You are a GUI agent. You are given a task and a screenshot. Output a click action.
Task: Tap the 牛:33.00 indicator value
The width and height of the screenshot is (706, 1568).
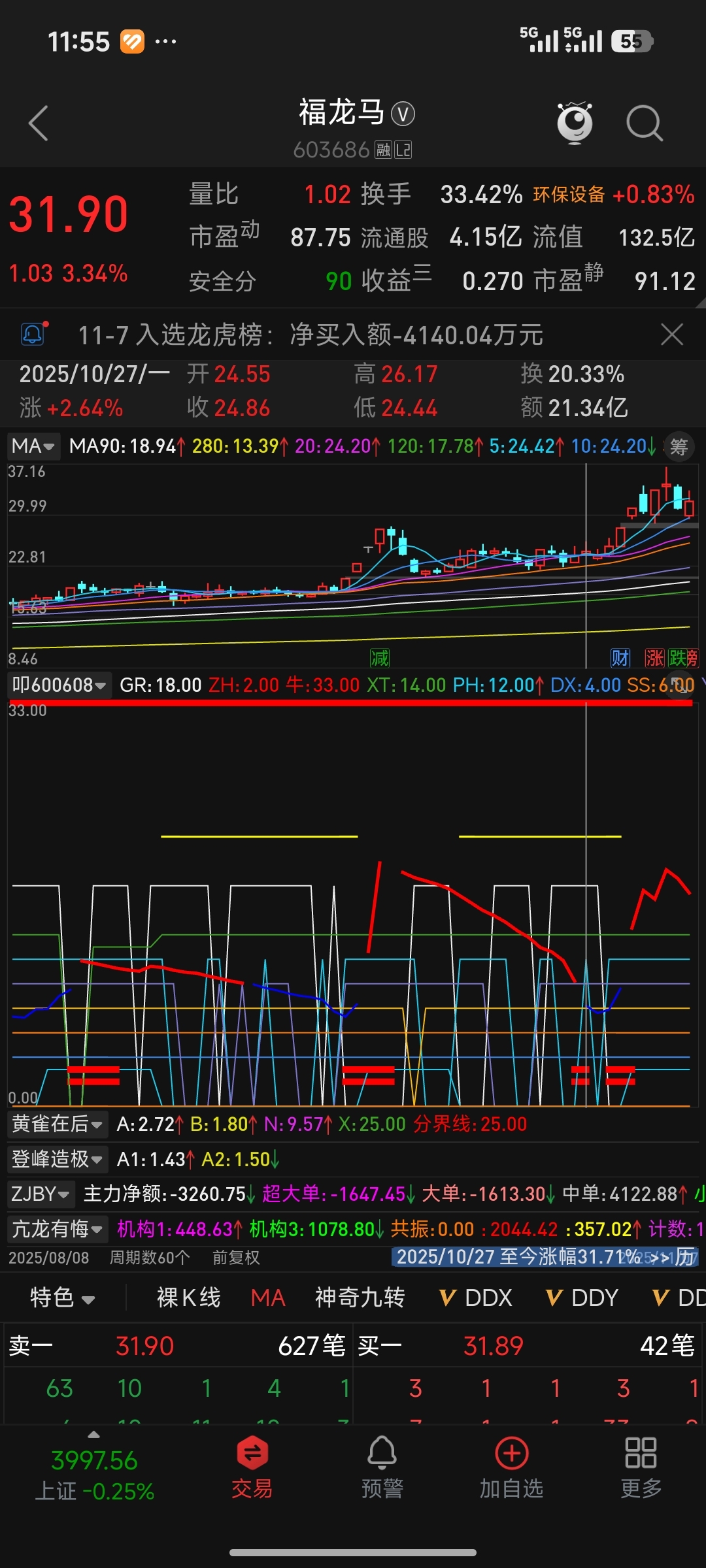coord(323,685)
